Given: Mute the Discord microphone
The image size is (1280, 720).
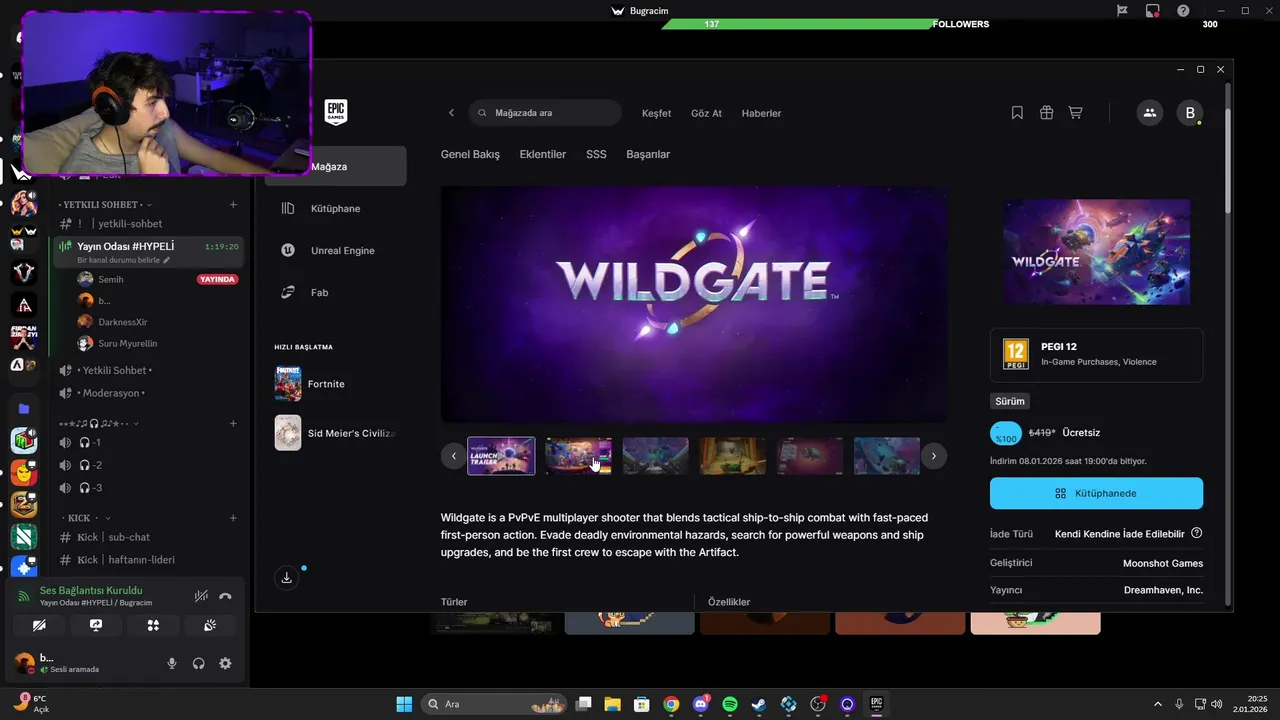Looking at the screenshot, I should click(172, 663).
